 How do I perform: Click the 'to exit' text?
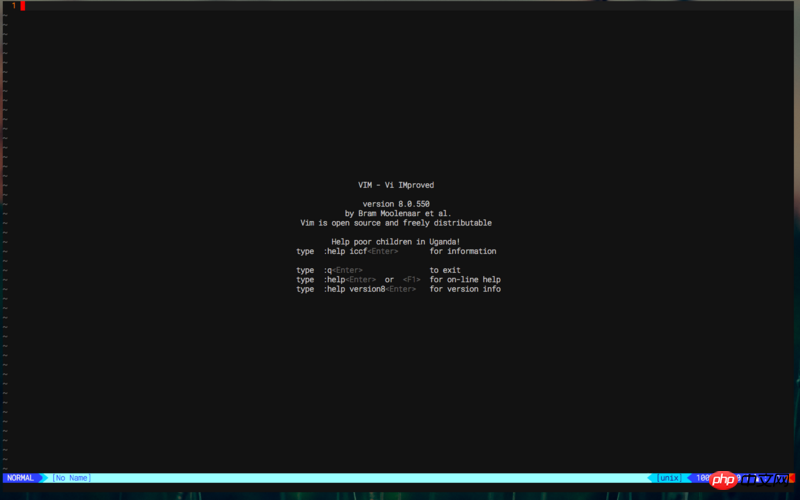coord(445,270)
